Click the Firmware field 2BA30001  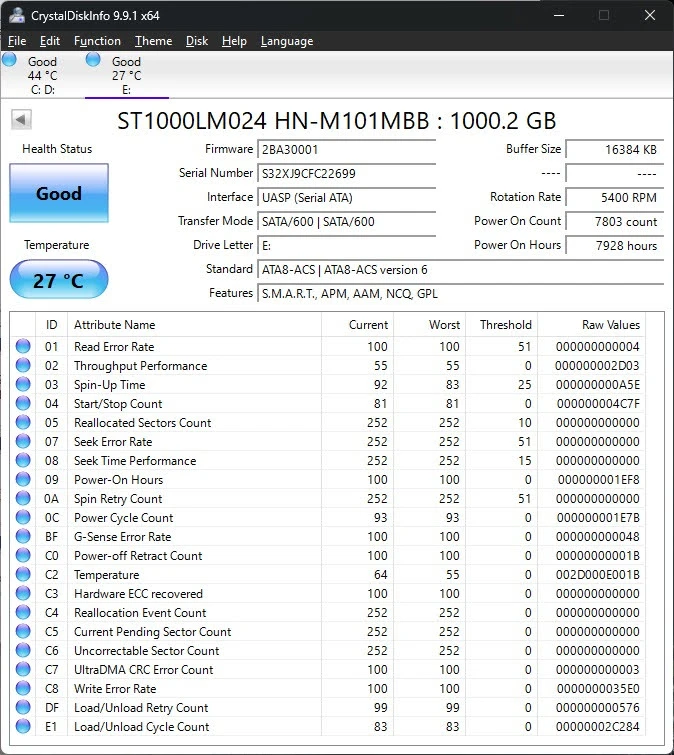point(347,149)
